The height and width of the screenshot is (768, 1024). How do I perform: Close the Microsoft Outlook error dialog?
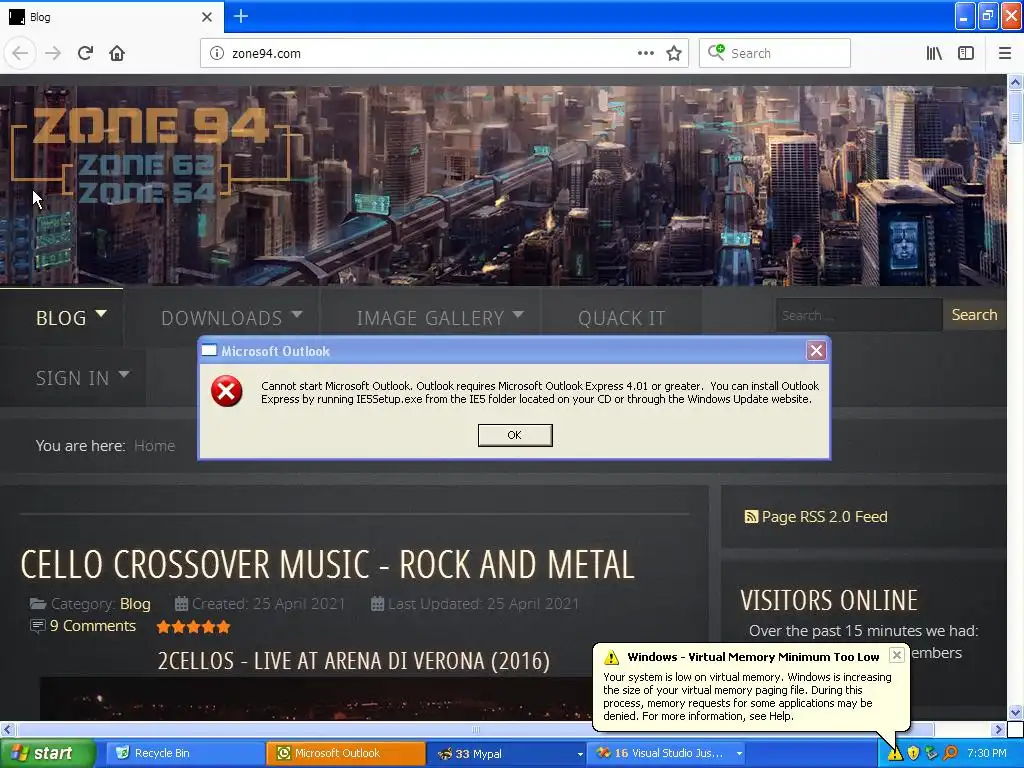816,351
